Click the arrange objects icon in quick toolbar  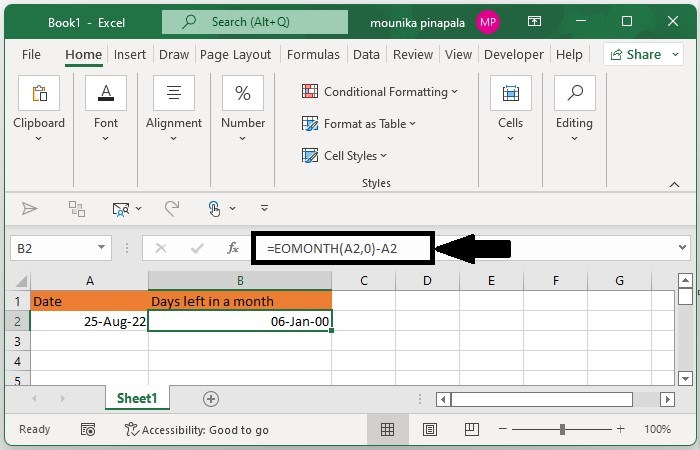[77, 208]
